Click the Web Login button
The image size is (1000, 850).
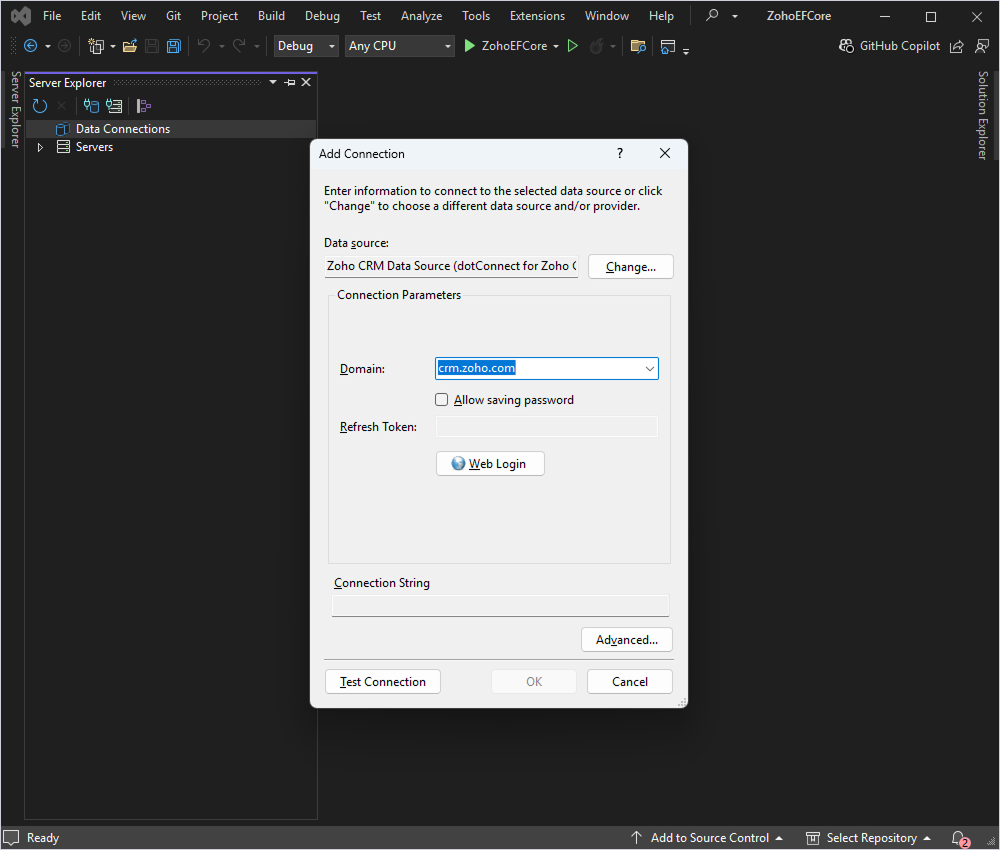pyautogui.click(x=490, y=464)
